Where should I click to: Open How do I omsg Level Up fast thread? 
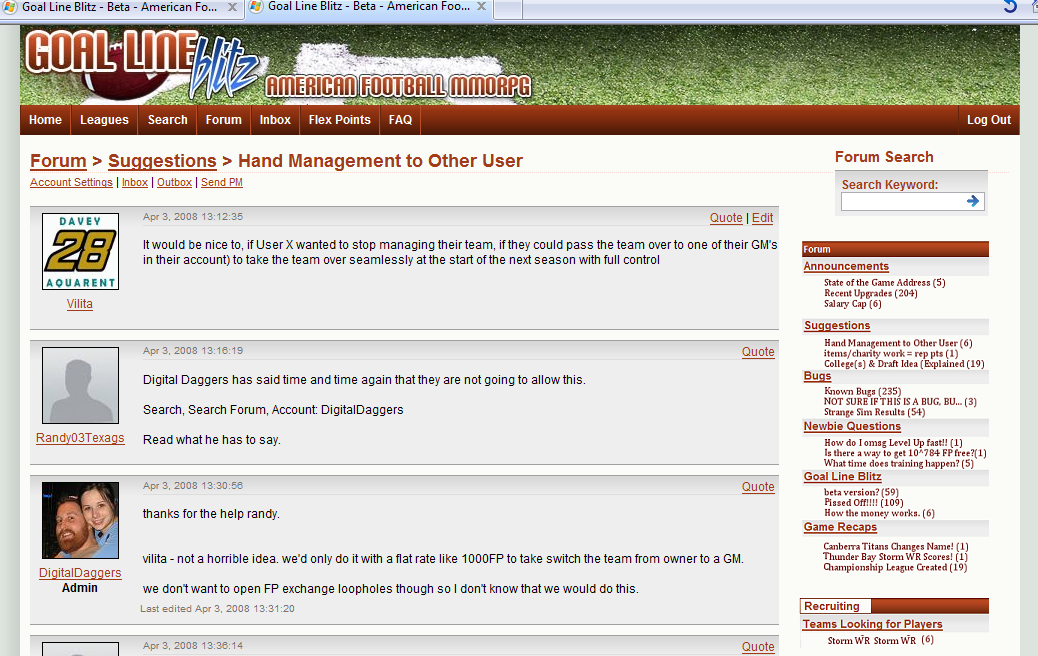point(893,443)
